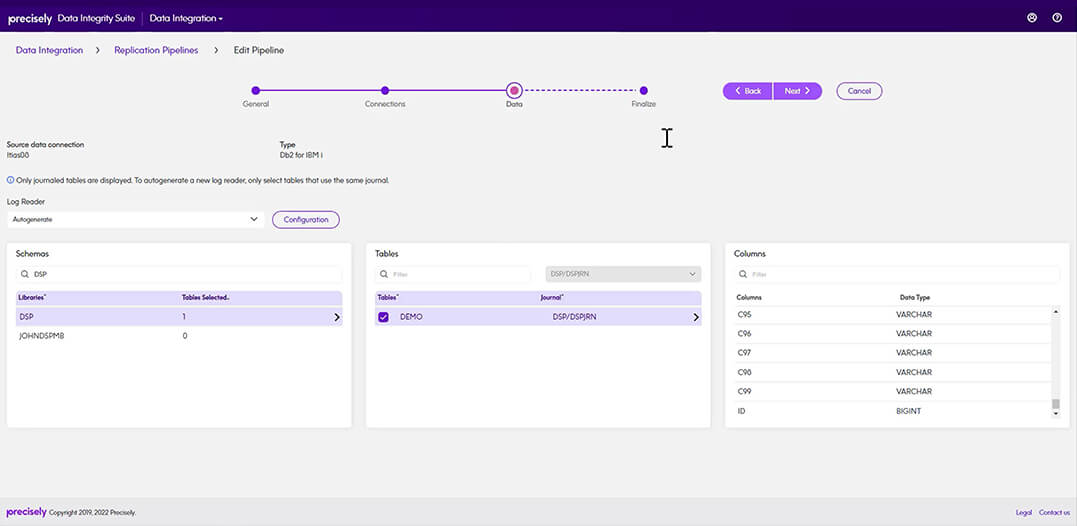Click the Columns filter input

pyautogui.click(x=897, y=274)
